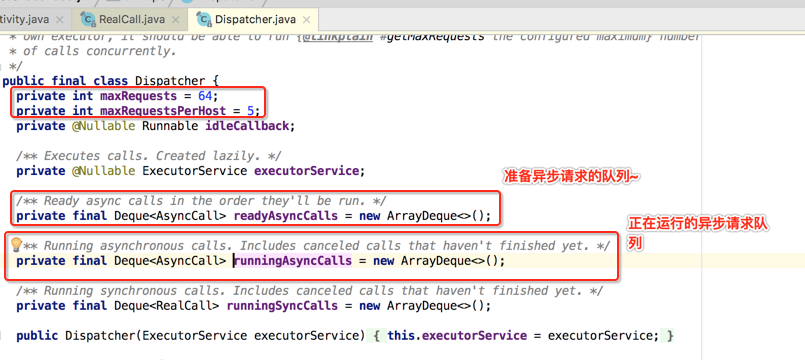This screenshot has height=360, width=805.
Task: Click the highlighted runningAsyncCalls field name
Action: point(293,261)
